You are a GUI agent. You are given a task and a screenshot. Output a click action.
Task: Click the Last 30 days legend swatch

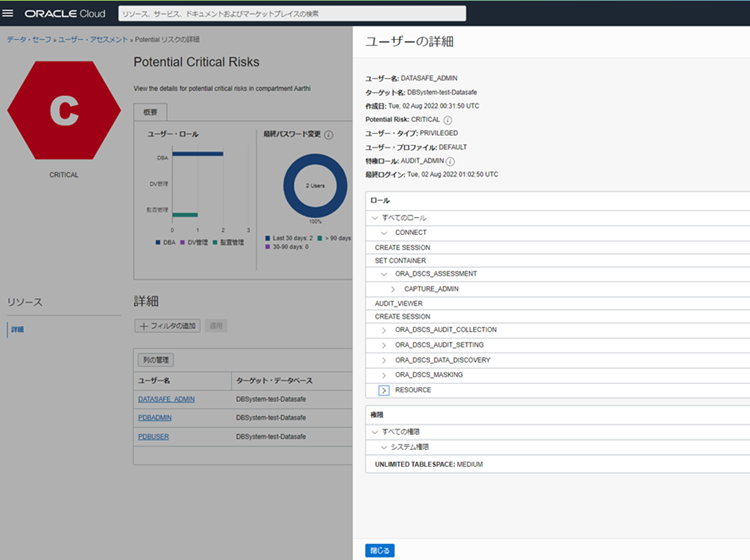[268, 238]
